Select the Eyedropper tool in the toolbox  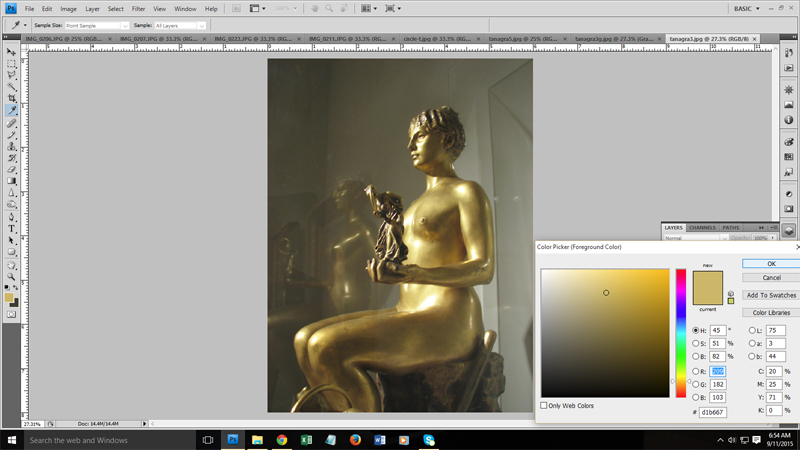(11, 110)
